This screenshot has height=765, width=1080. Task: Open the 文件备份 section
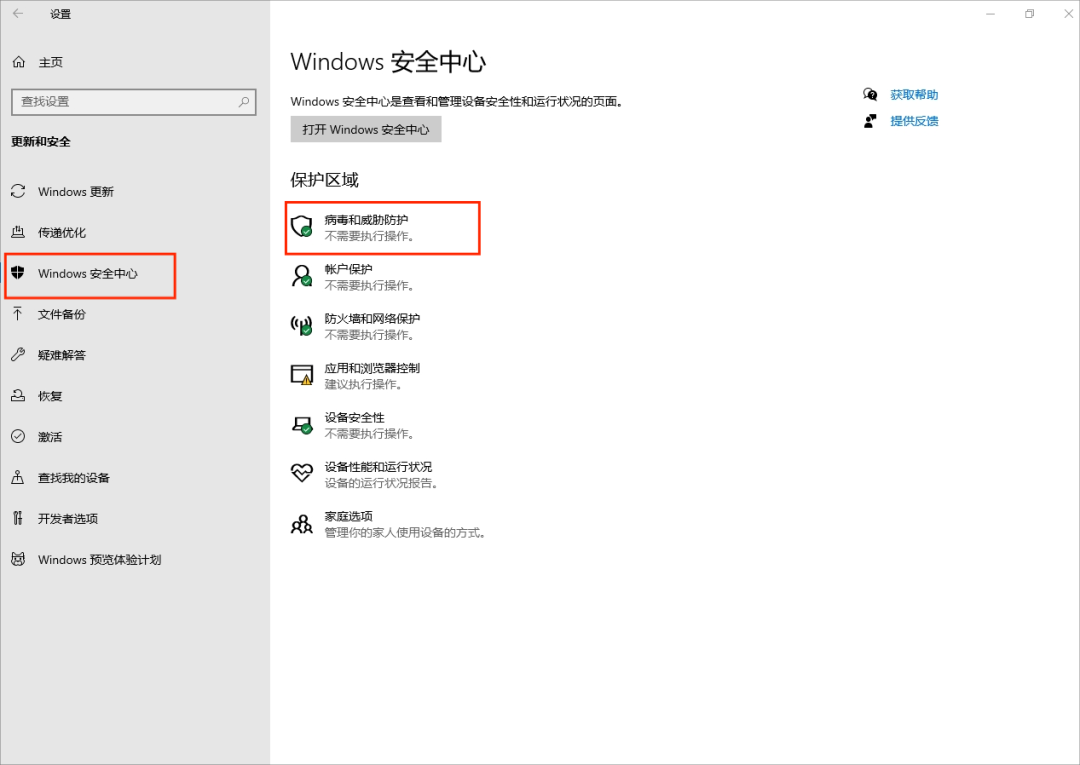62,314
